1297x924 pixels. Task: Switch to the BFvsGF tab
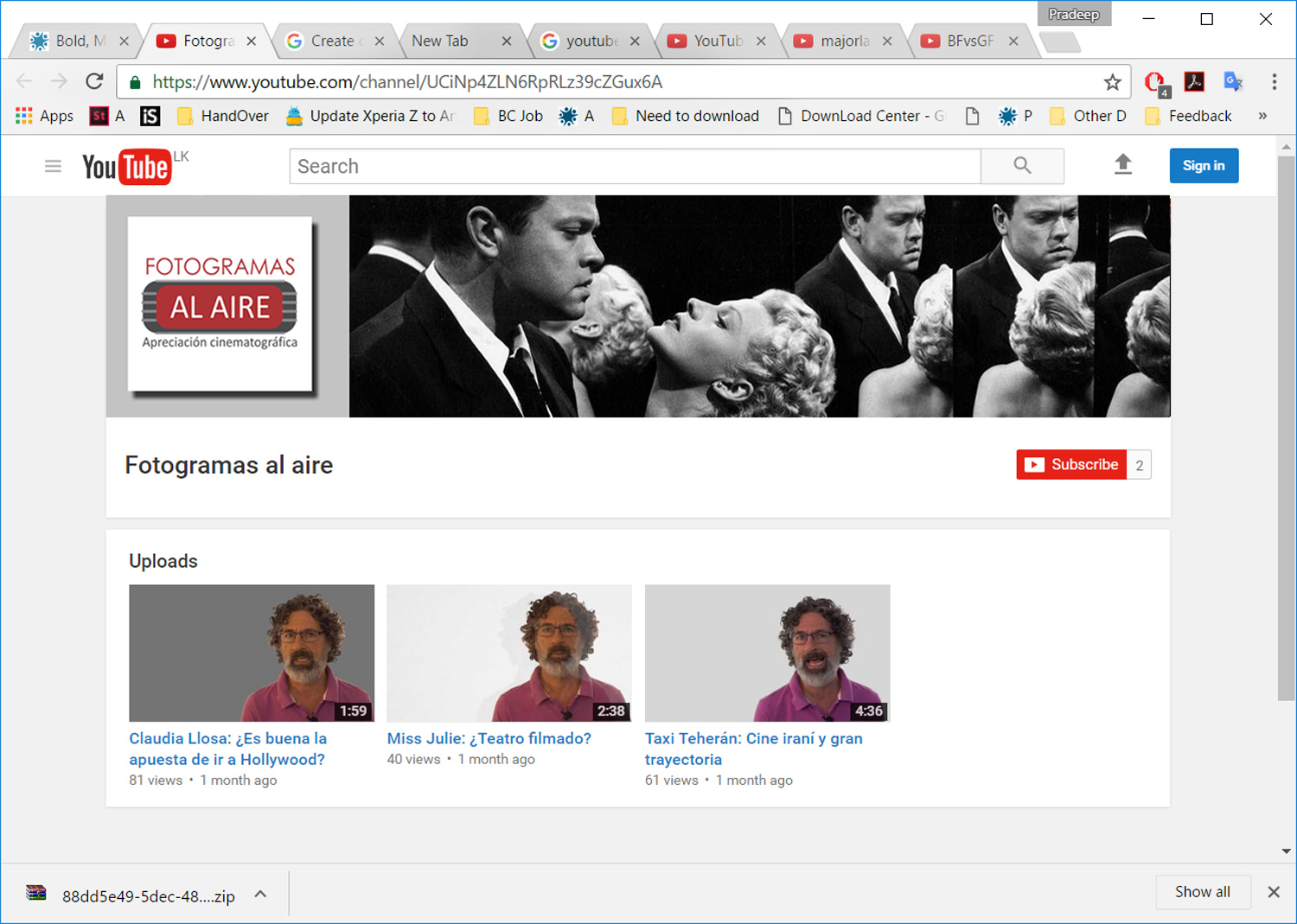(968, 41)
